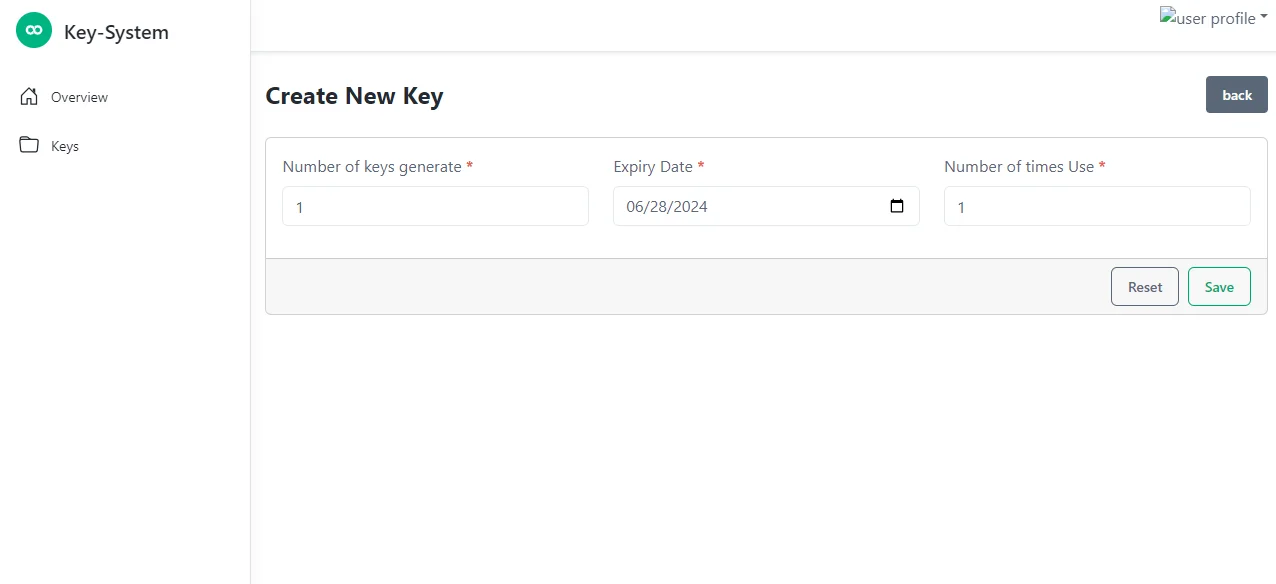Reset the key creation form
The width and height of the screenshot is (1276, 584).
tap(1144, 287)
